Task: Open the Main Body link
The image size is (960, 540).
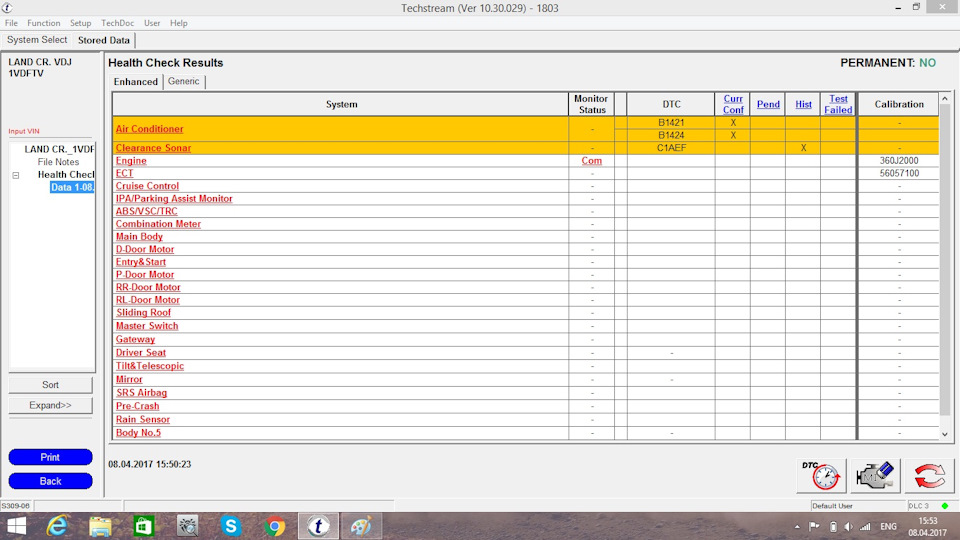Action: click(139, 236)
